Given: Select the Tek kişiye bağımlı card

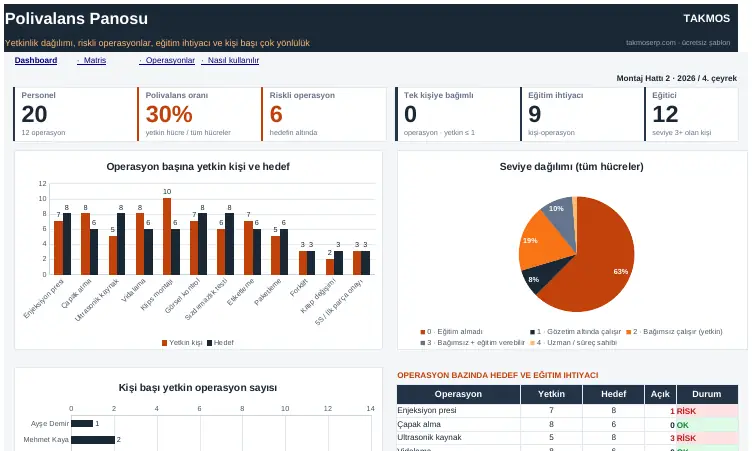Looking at the screenshot, I should 458,114.
